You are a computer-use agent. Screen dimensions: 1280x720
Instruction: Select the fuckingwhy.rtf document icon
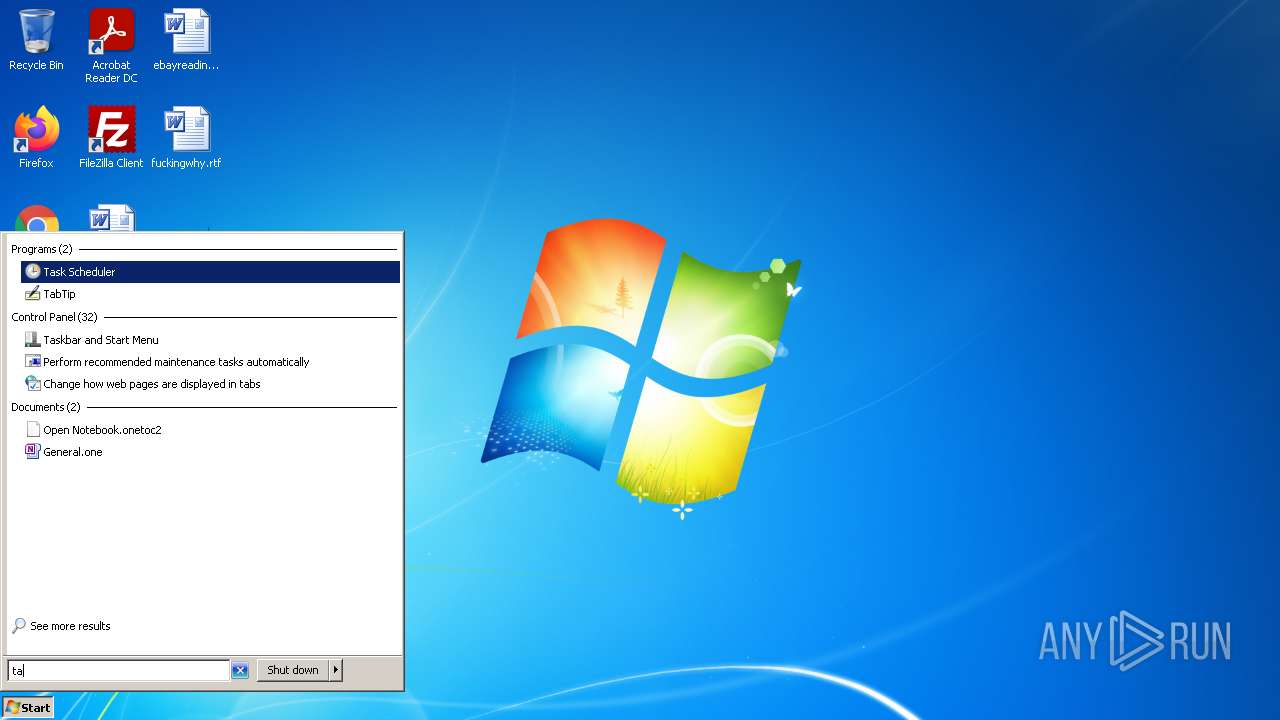tap(186, 137)
